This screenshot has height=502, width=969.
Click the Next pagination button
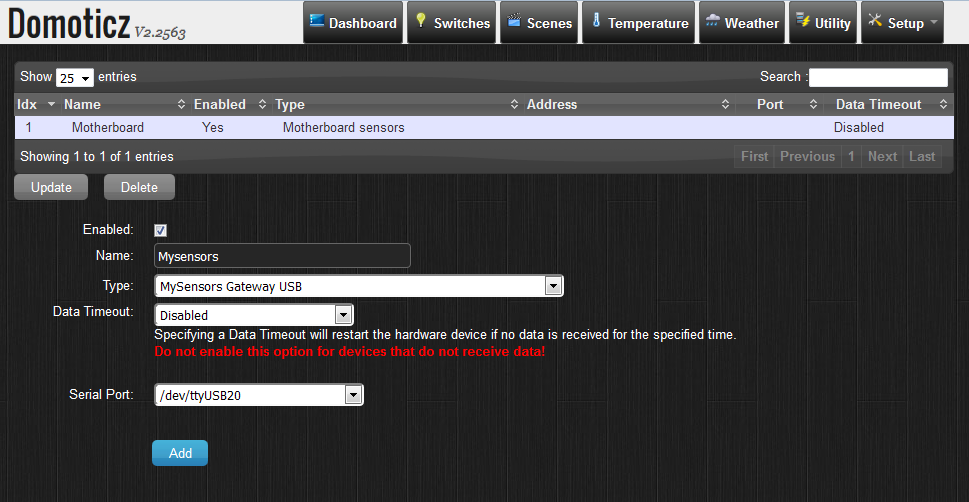click(x=882, y=156)
